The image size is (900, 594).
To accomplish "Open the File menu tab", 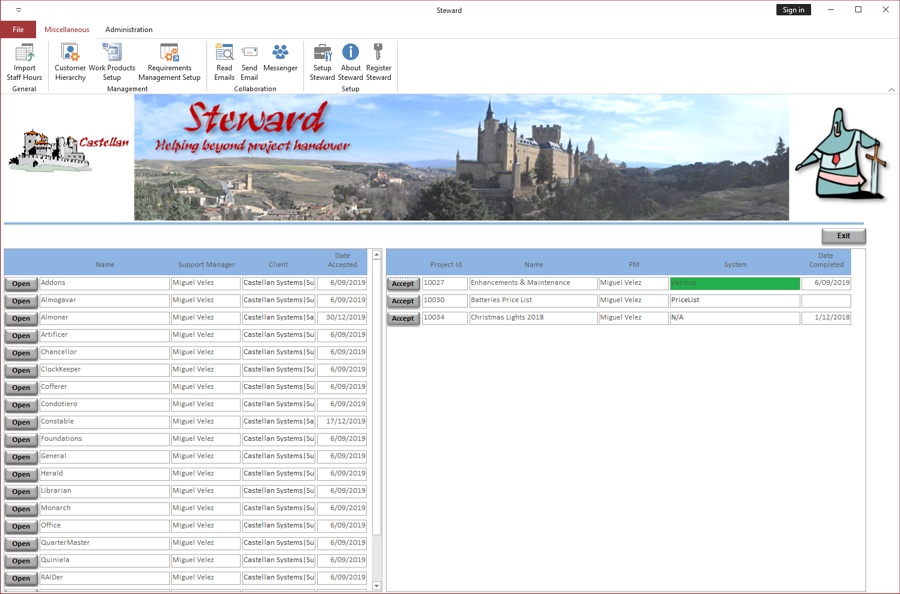I will 18,29.
